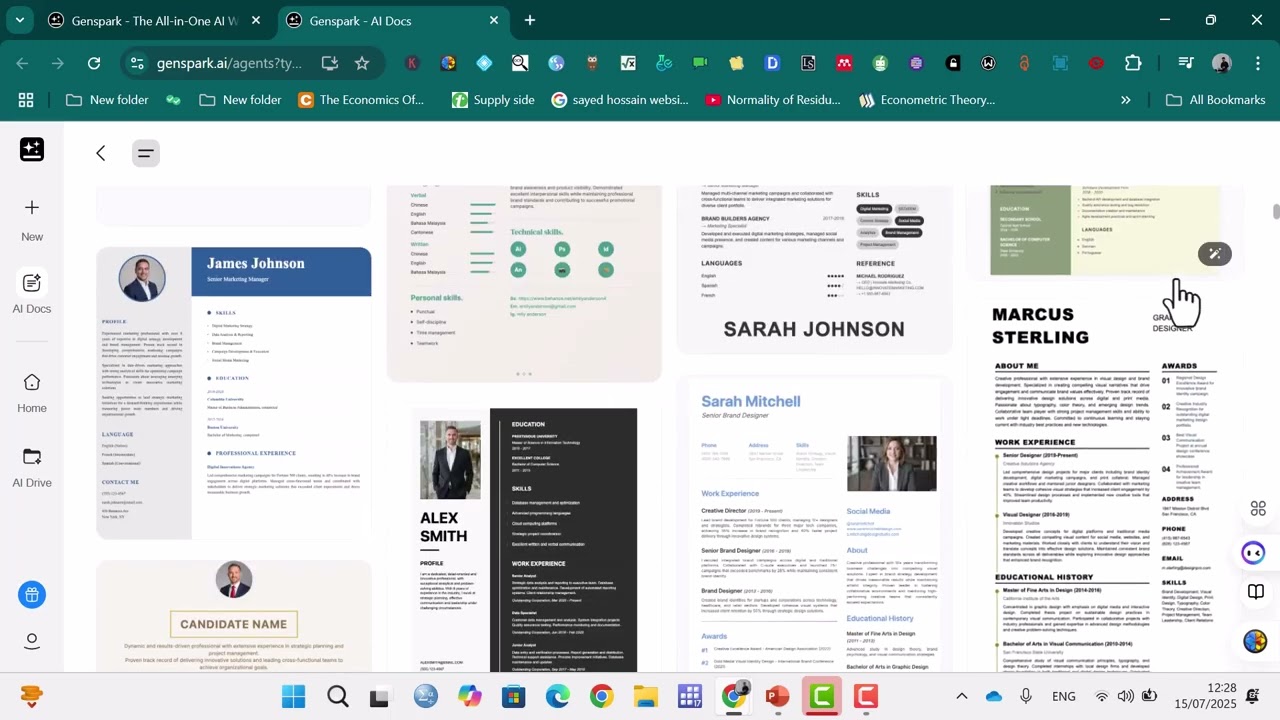
Task: Open a new browser tab
Action: (530, 20)
